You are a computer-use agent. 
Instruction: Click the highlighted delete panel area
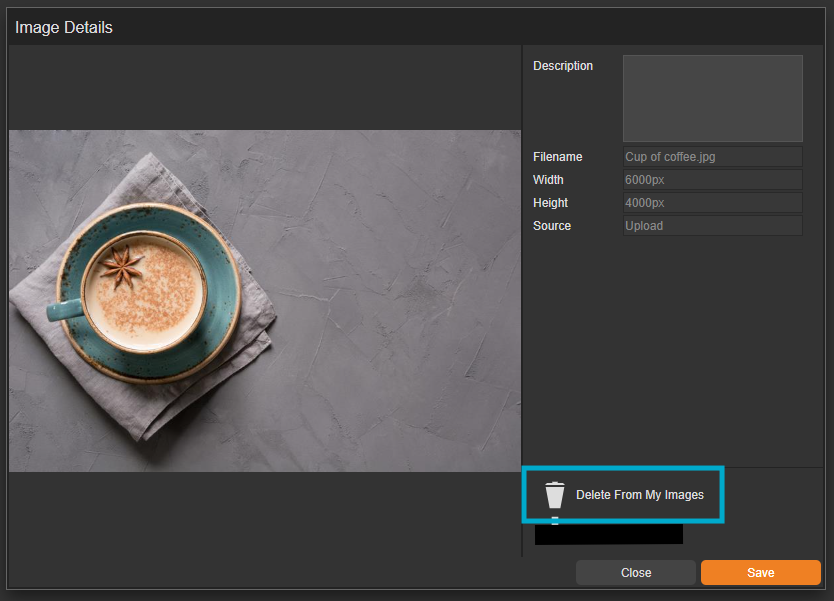(622, 494)
